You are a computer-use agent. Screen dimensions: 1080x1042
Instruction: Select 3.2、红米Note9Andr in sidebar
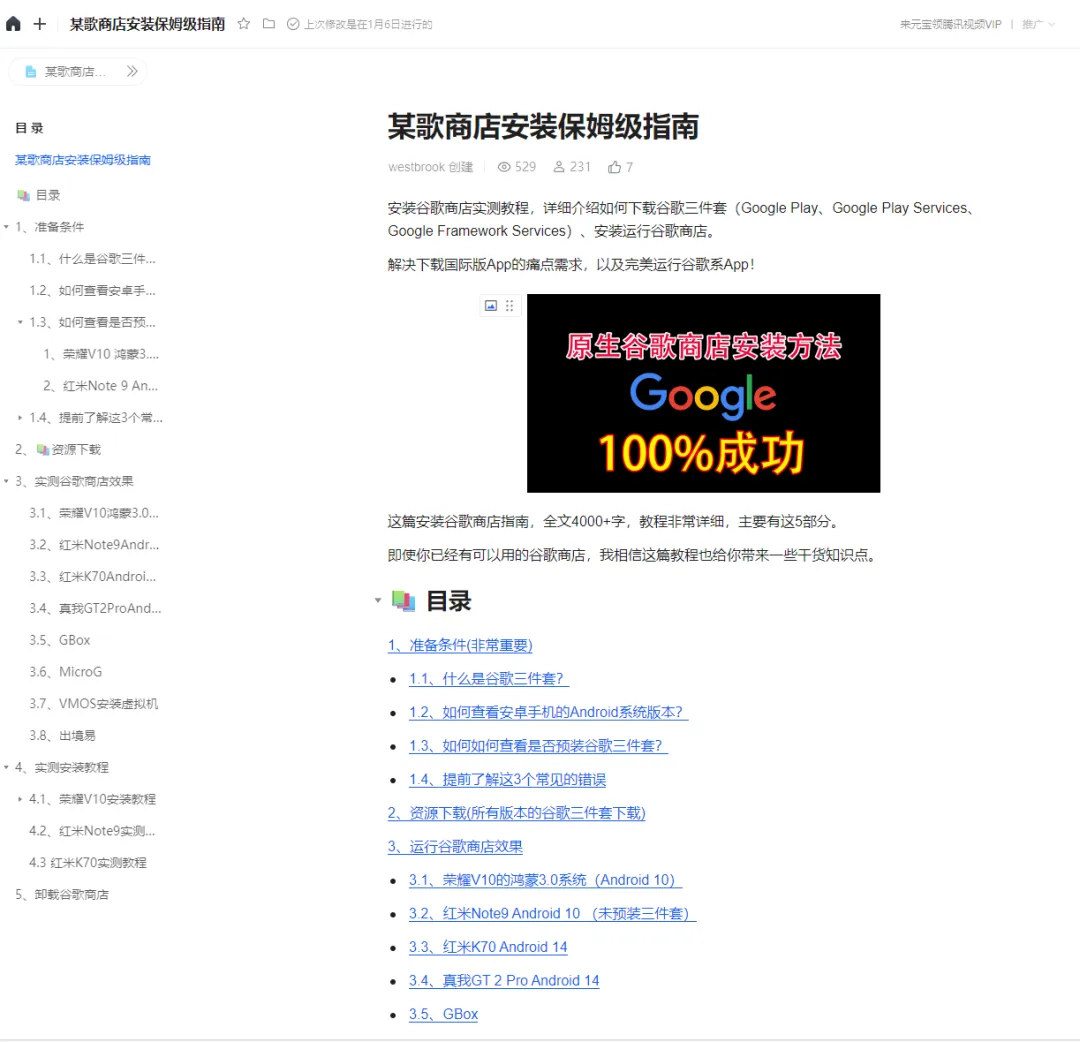pos(94,544)
